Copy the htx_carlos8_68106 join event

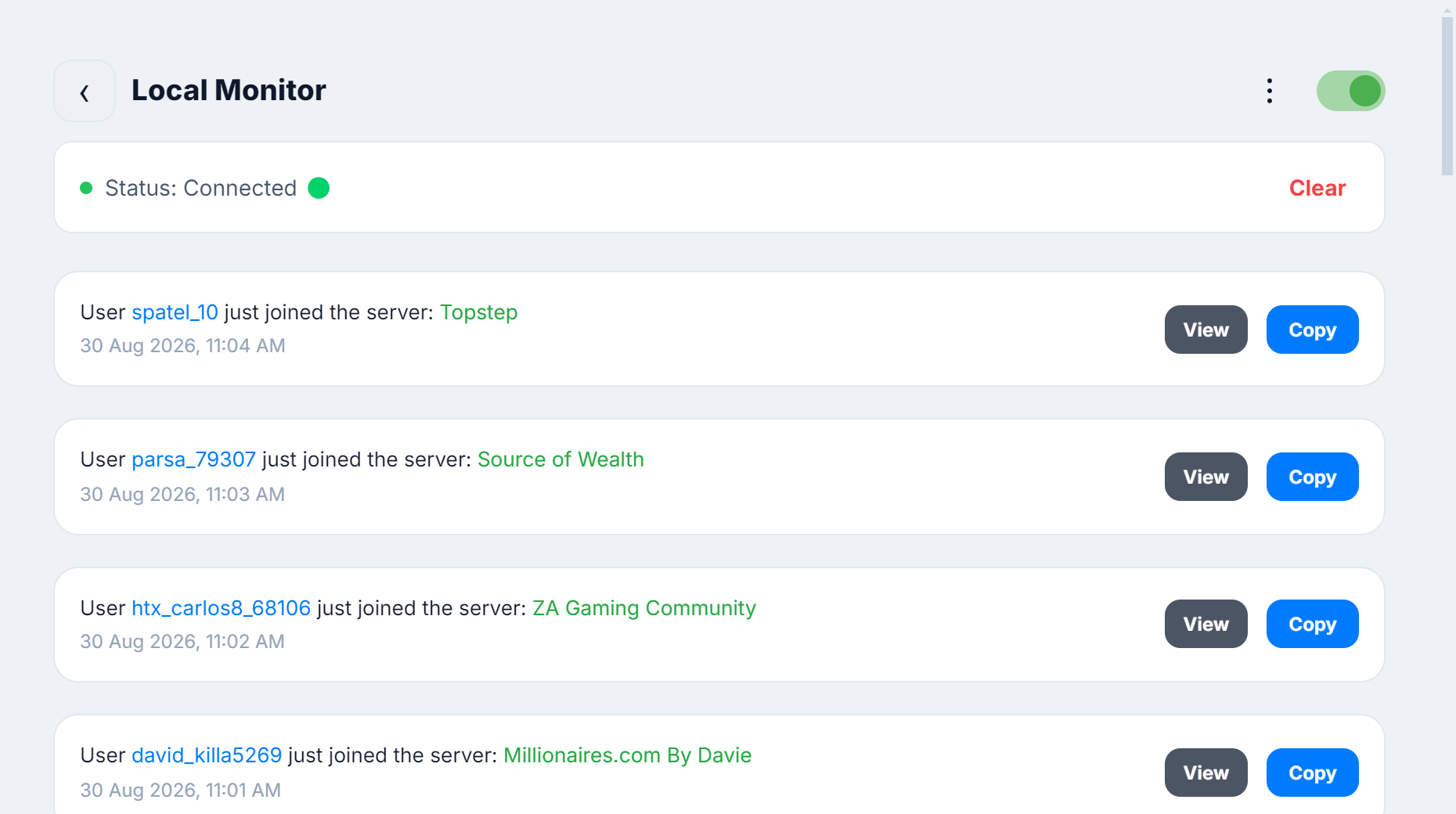pos(1313,624)
